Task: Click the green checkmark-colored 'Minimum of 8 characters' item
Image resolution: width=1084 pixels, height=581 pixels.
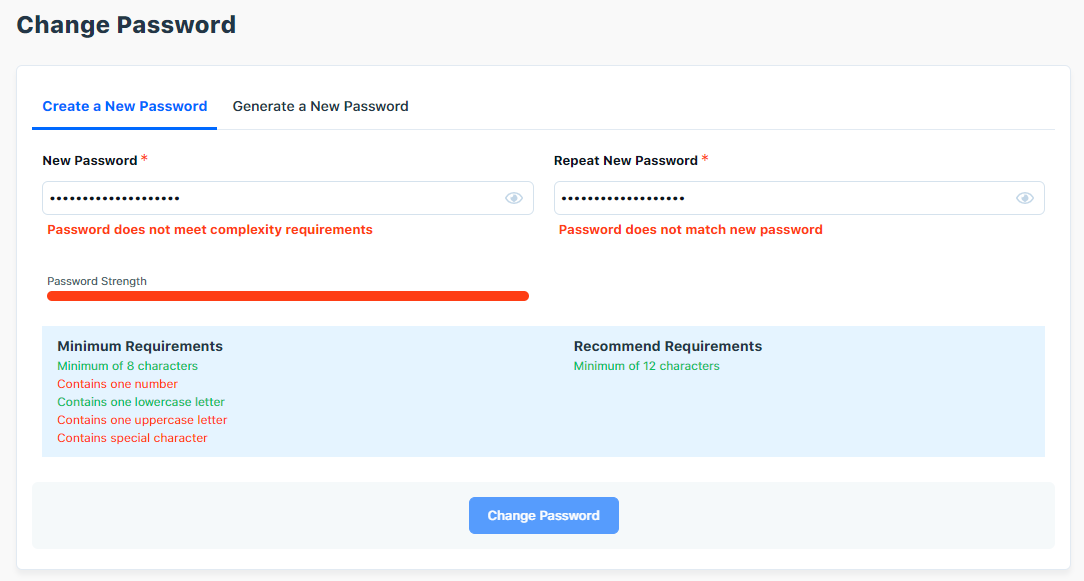Action: (127, 365)
